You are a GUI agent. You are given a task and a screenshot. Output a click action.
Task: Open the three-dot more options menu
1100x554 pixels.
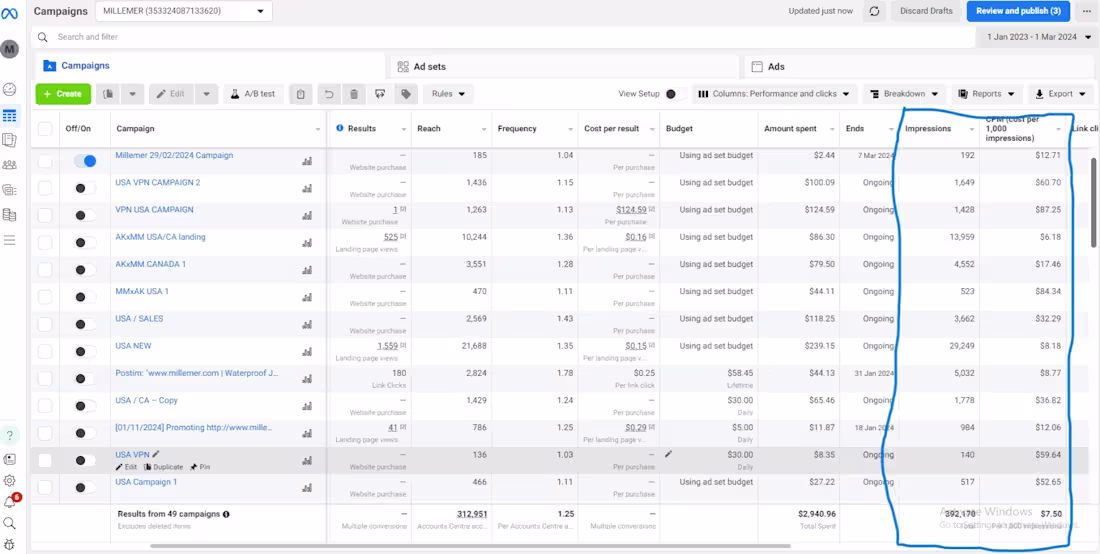tap(1087, 11)
